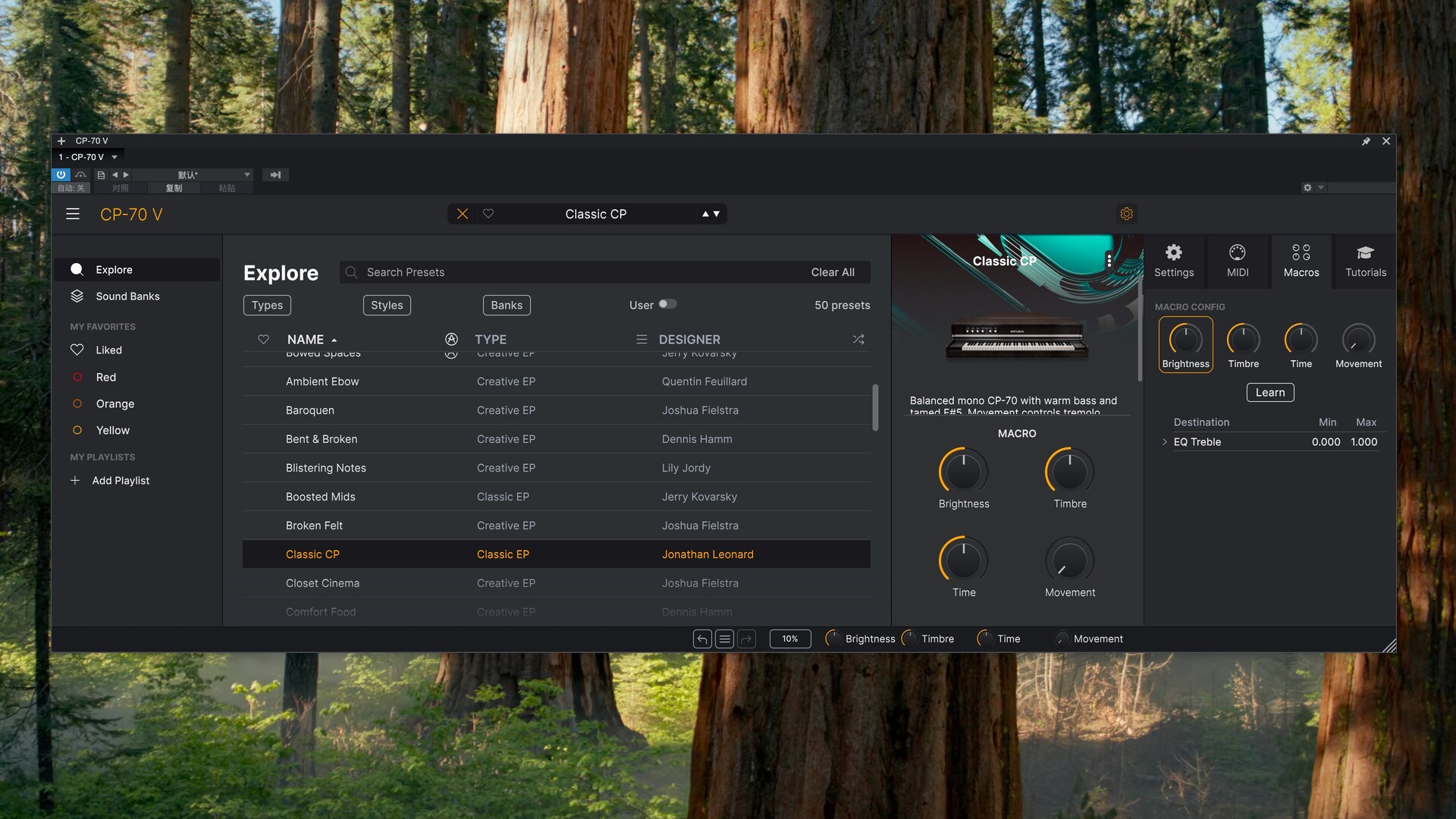This screenshot has height=819, width=1456.
Task: Click the bottom bar Brightness mini knob
Action: (x=833, y=639)
